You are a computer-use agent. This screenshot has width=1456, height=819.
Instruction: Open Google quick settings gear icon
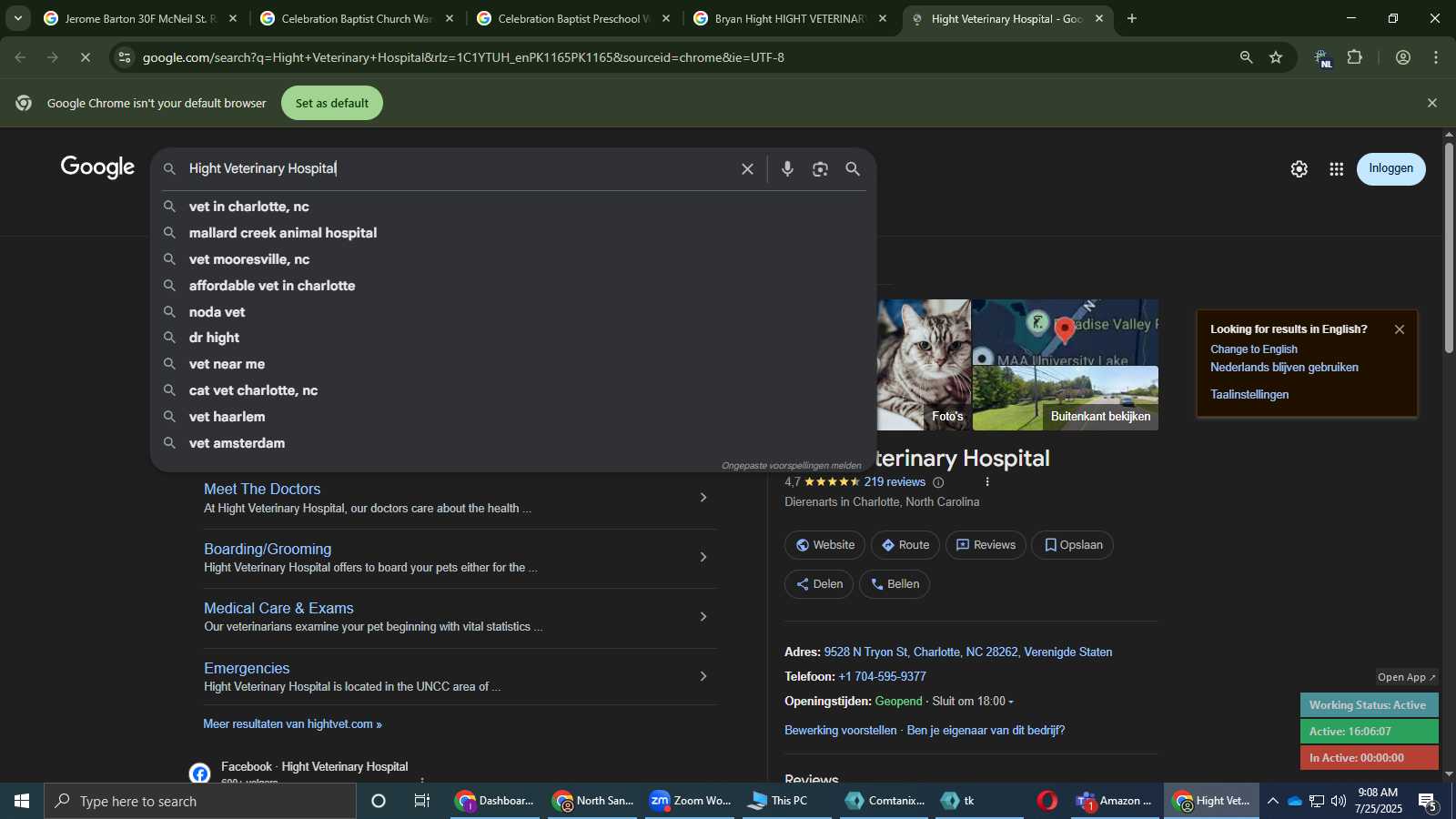click(x=1299, y=169)
